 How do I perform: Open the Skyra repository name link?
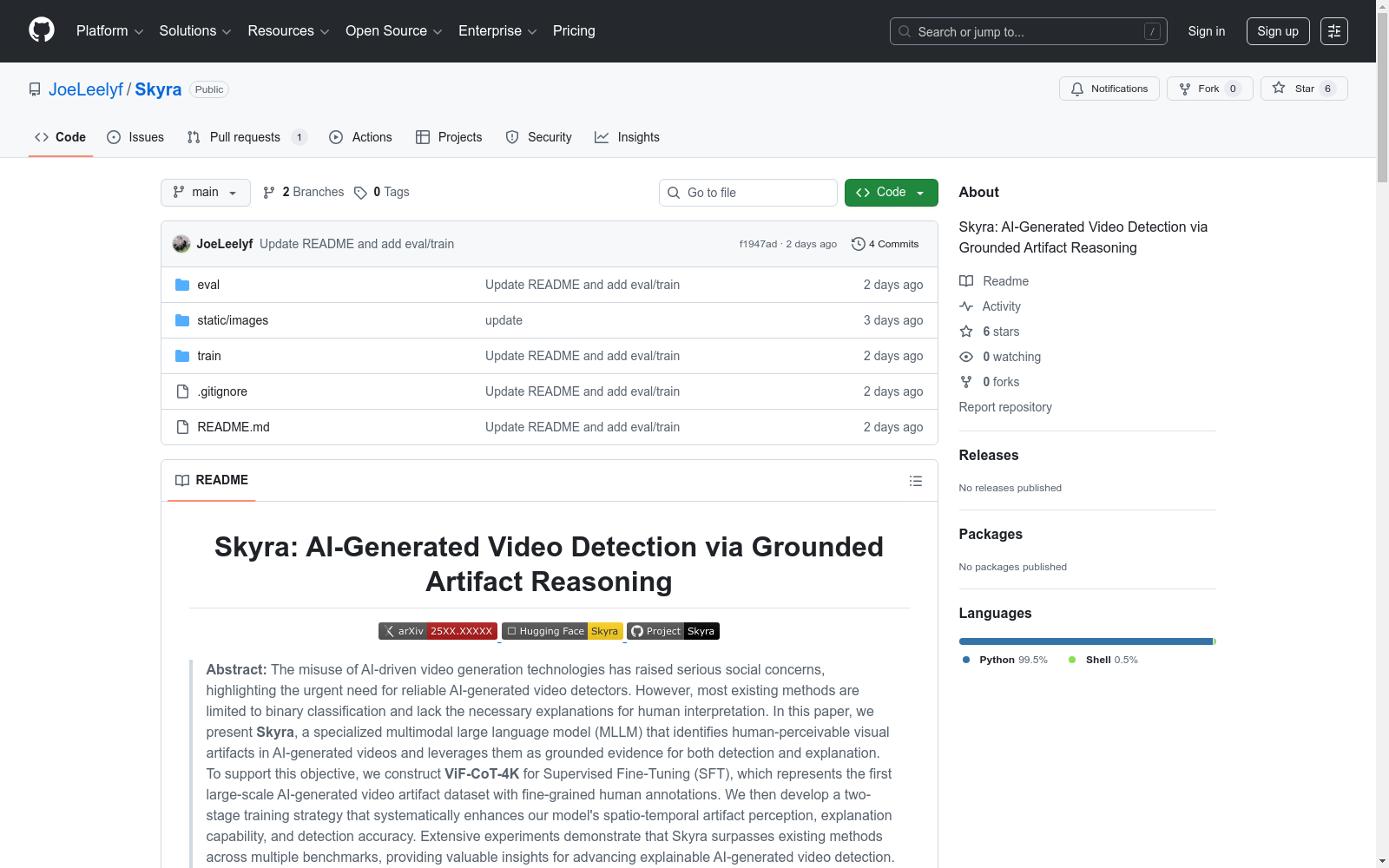point(158,89)
